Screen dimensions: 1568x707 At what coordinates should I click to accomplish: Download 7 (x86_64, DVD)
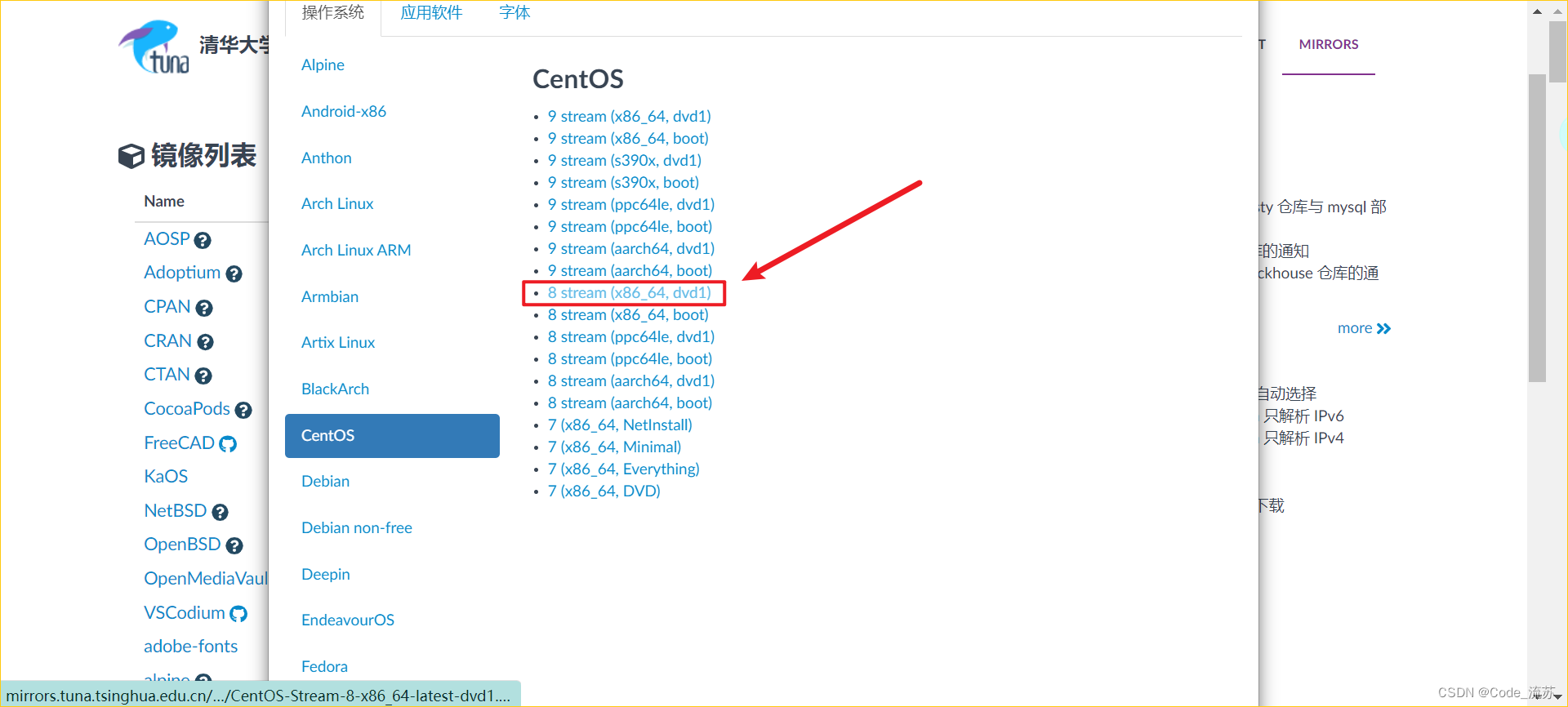click(x=604, y=491)
